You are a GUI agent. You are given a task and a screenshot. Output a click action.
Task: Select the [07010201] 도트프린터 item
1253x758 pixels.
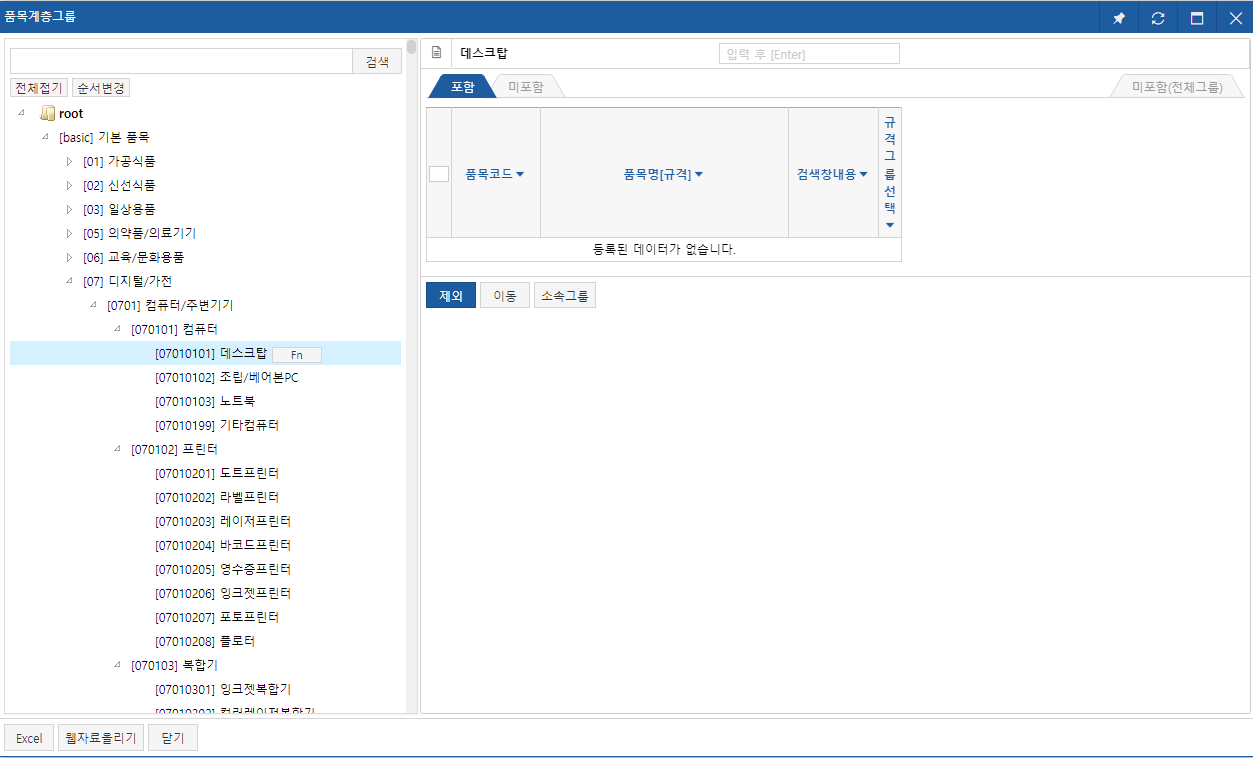coord(217,473)
